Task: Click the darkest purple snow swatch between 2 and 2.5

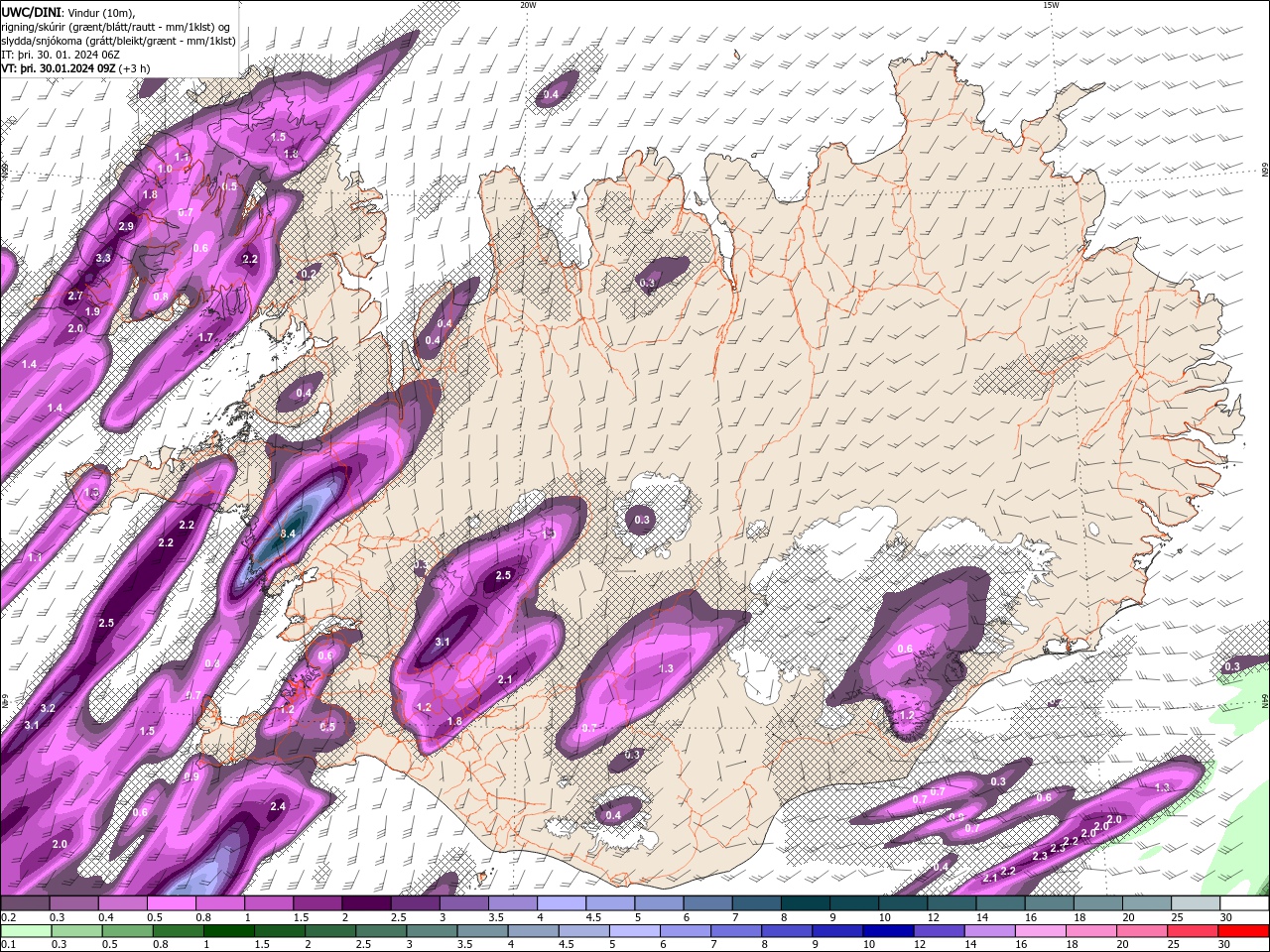Action: click(366, 903)
